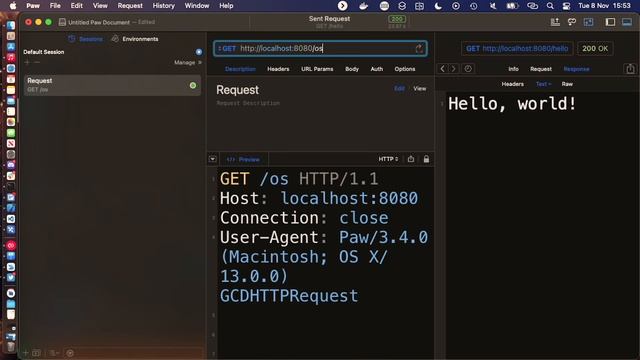640x360 pixels.
Task: Click the filter circle icon at sidebar bottom
Action: pos(70,353)
